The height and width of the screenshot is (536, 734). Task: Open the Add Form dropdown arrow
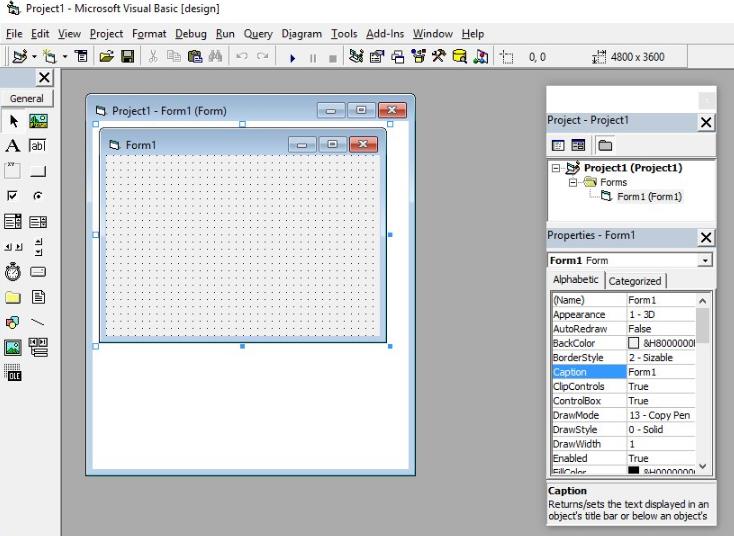point(65,57)
